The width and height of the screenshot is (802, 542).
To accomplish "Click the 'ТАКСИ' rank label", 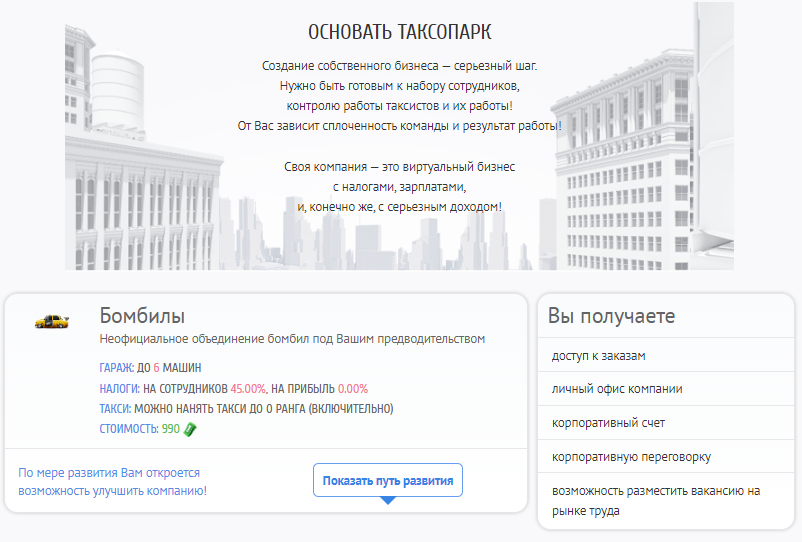I will point(114,409).
